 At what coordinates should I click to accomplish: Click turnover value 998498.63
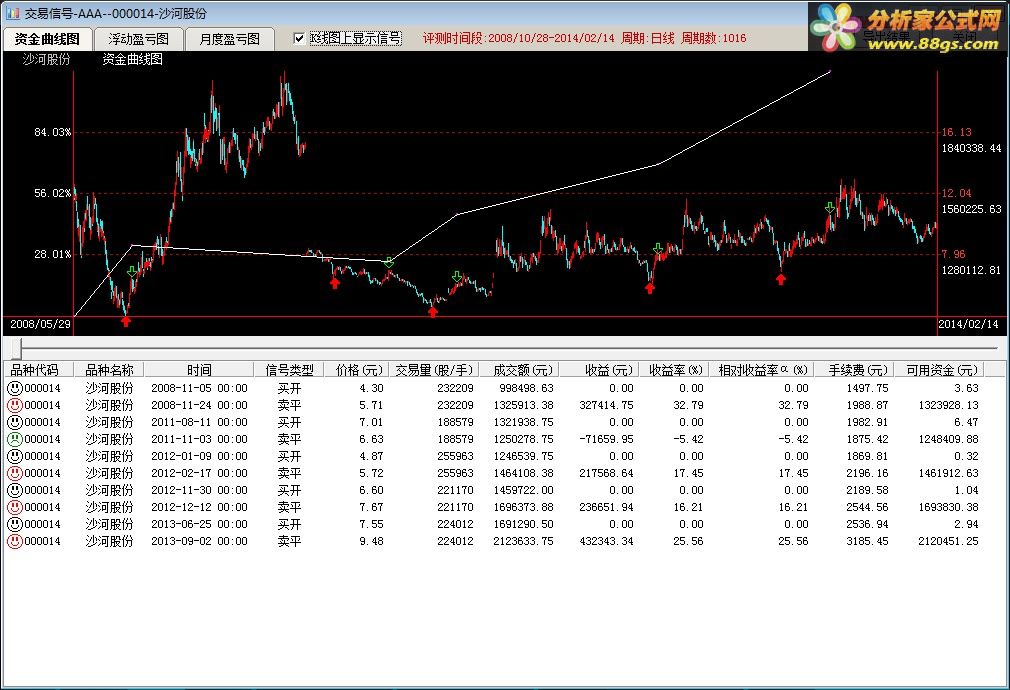[x=526, y=388]
